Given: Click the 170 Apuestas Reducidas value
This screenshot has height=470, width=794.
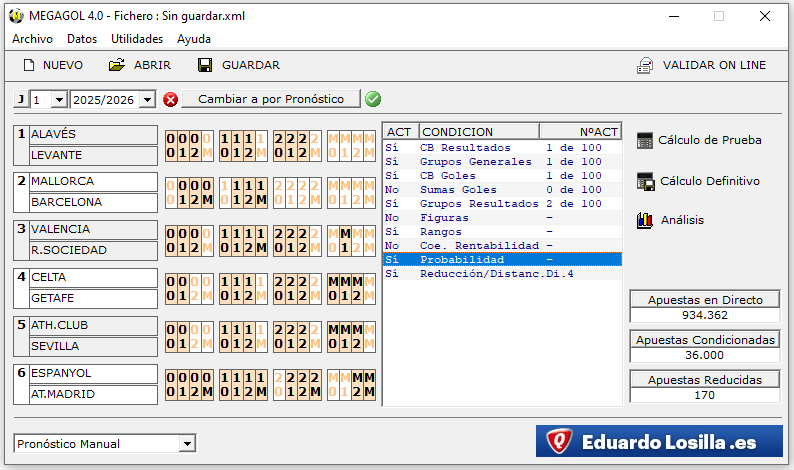Looking at the screenshot, I should [x=705, y=395].
